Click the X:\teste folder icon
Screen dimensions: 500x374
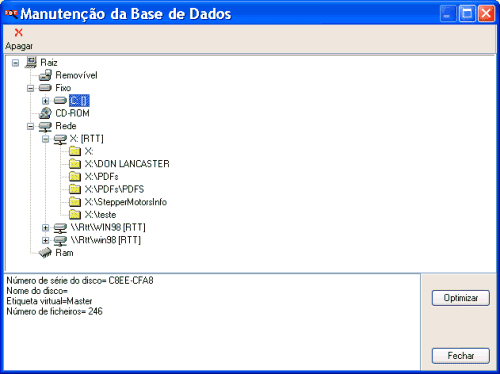75,215
